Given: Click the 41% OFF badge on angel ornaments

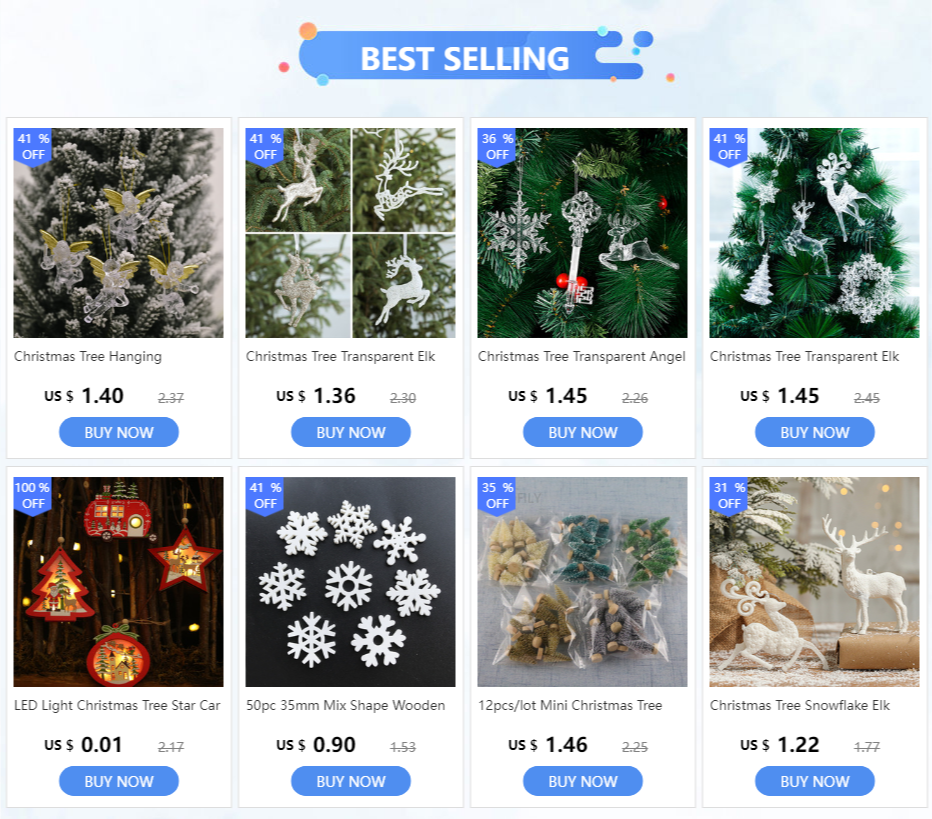Looking at the screenshot, I should click(33, 147).
